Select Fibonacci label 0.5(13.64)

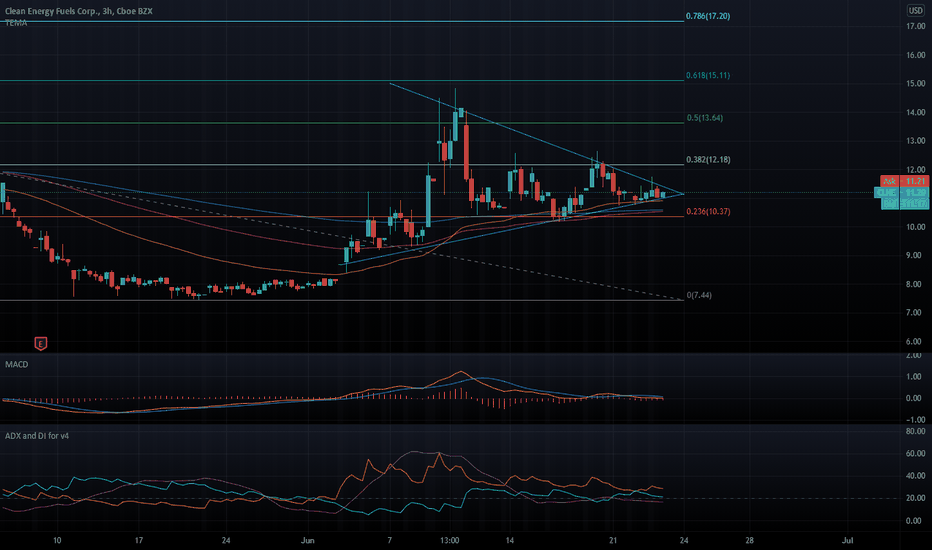[704, 118]
